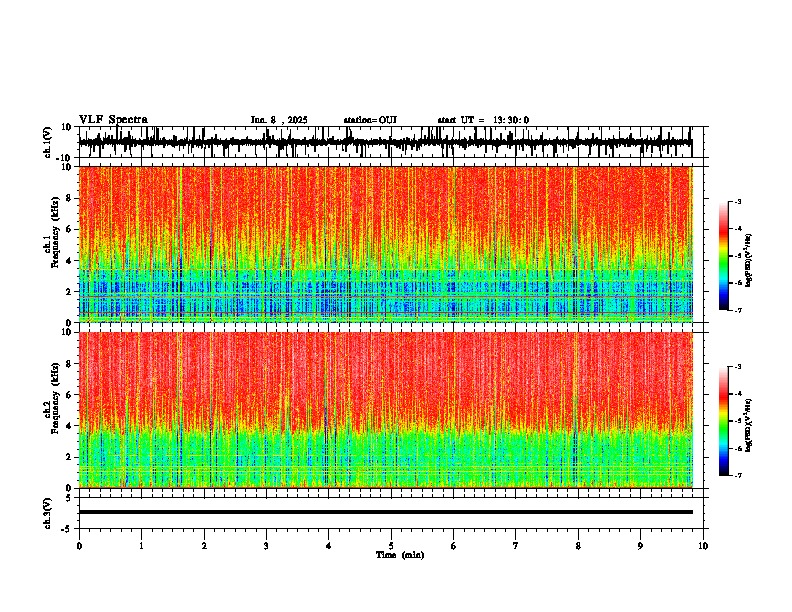Select the "start UT = 13:30: 0" label

(483, 120)
